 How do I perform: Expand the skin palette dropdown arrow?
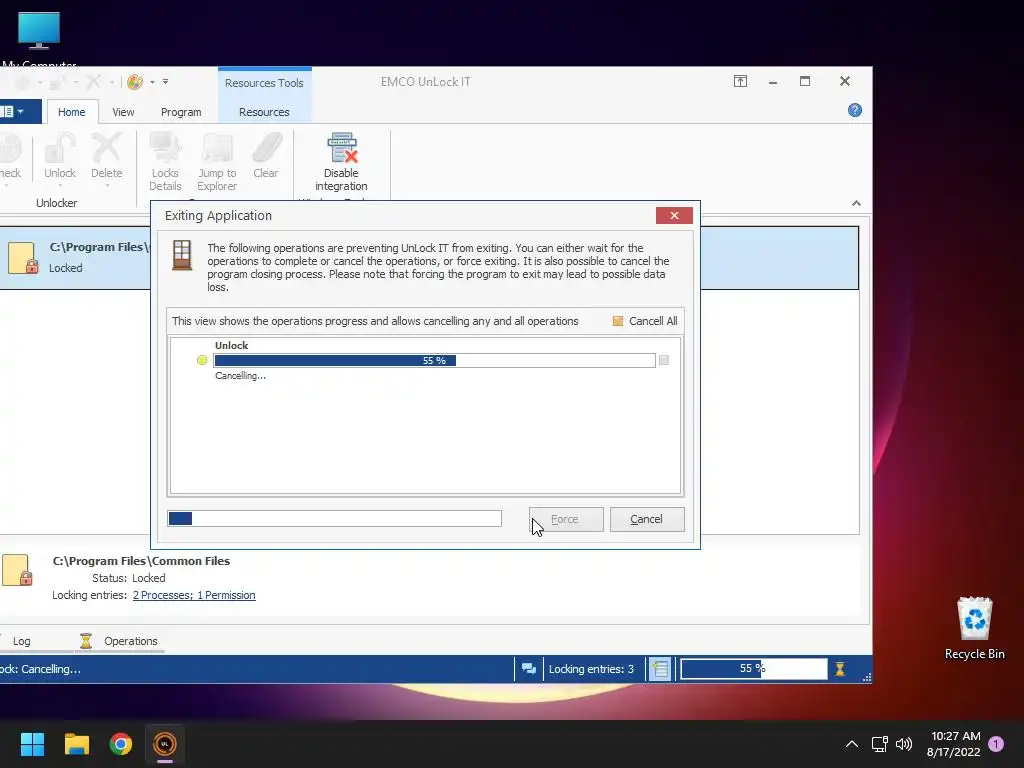click(152, 82)
